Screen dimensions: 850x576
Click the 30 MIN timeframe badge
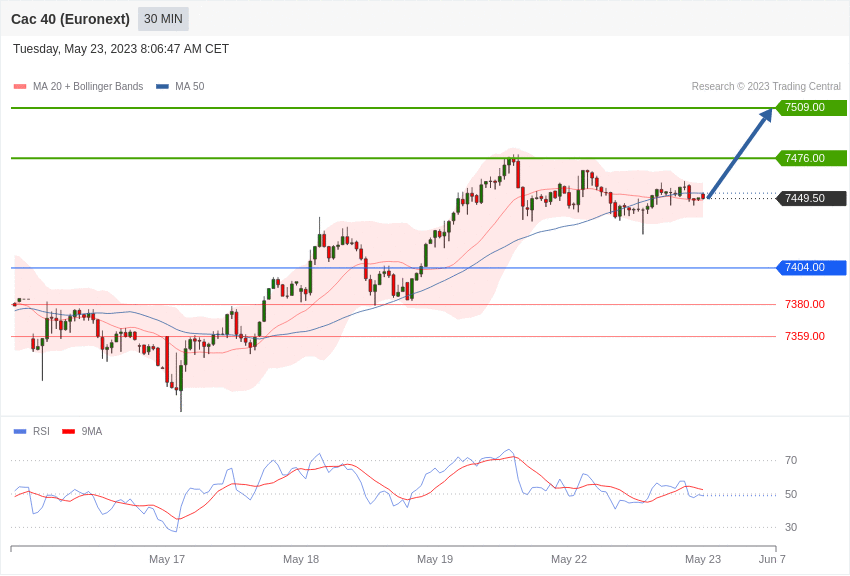pos(163,19)
